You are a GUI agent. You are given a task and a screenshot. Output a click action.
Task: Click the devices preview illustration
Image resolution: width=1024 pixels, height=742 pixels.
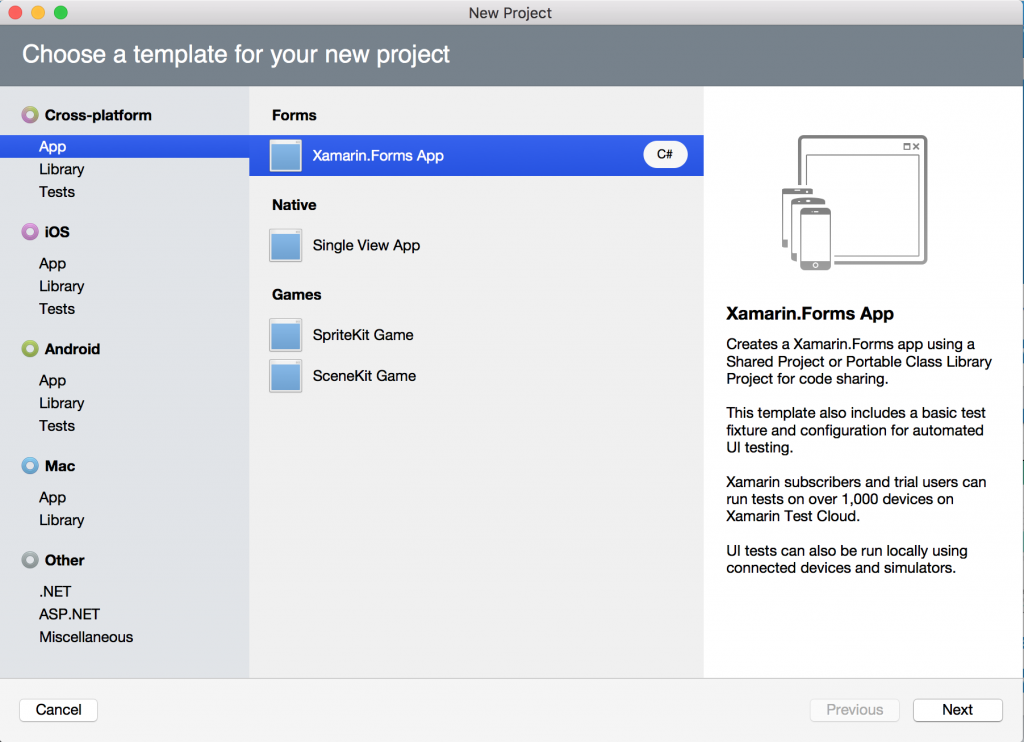click(x=855, y=202)
